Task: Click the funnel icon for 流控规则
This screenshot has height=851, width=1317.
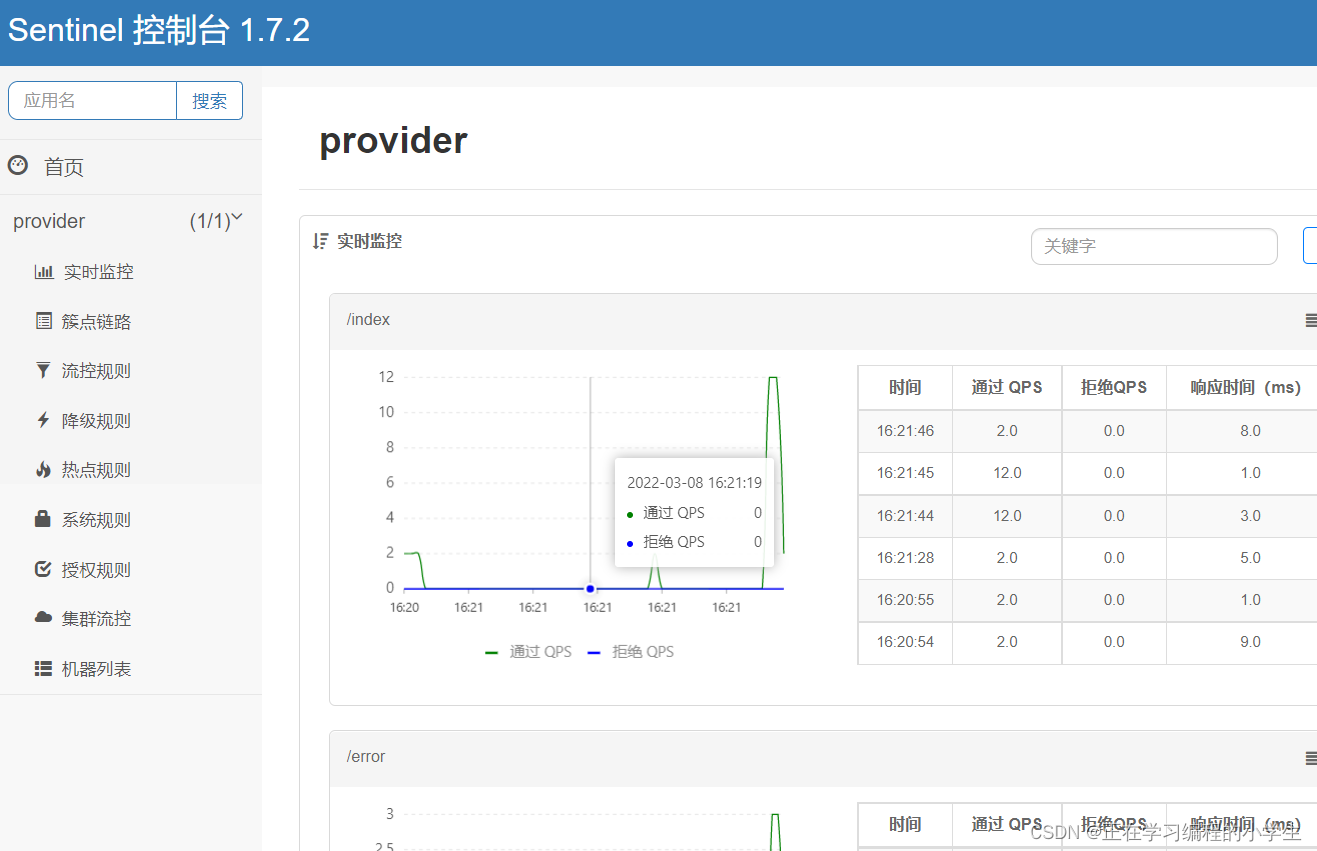Action: coord(43,371)
